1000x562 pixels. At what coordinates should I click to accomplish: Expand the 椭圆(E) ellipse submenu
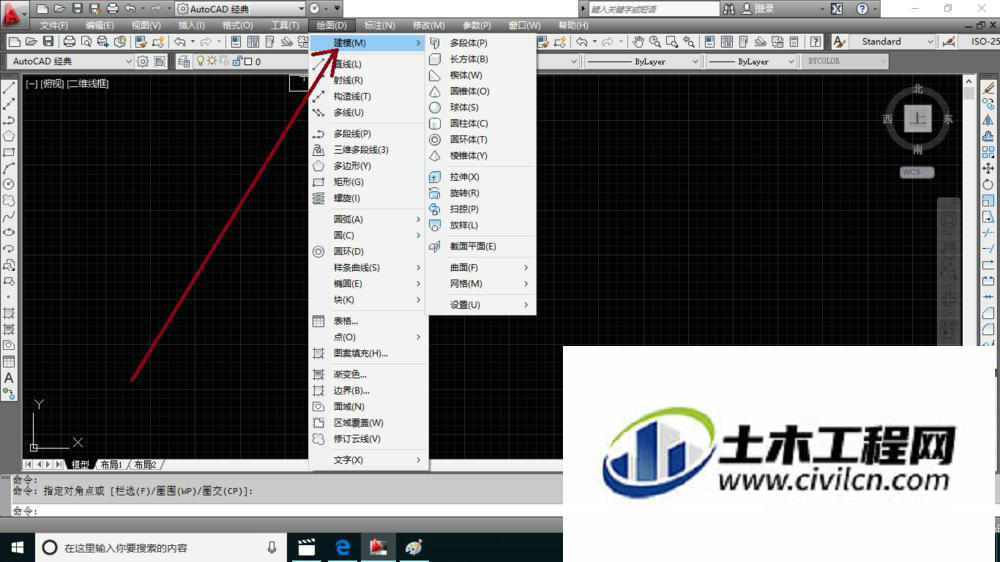(368, 283)
